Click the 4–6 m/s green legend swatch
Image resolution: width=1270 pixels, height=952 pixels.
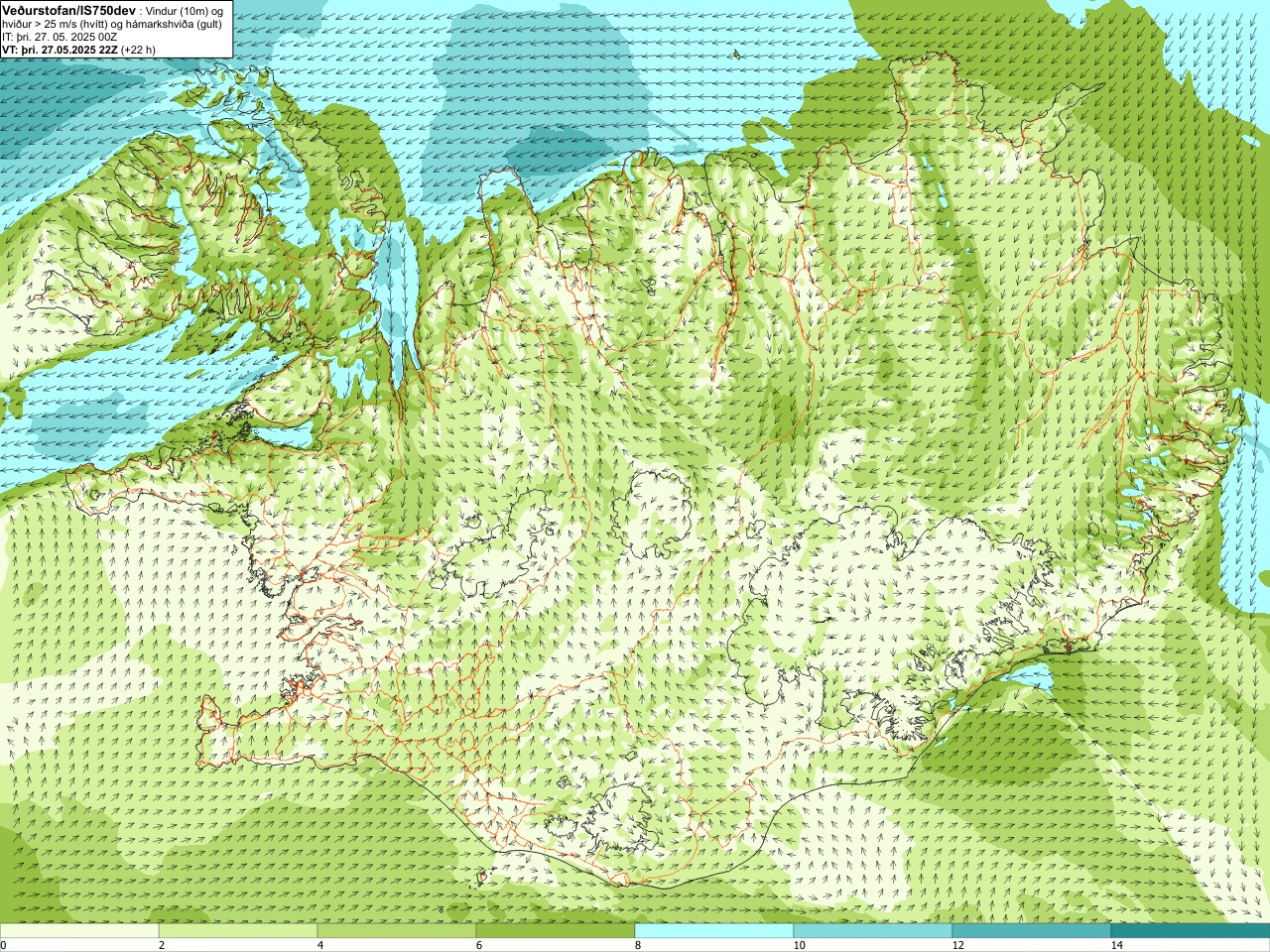[x=397, y=931]
